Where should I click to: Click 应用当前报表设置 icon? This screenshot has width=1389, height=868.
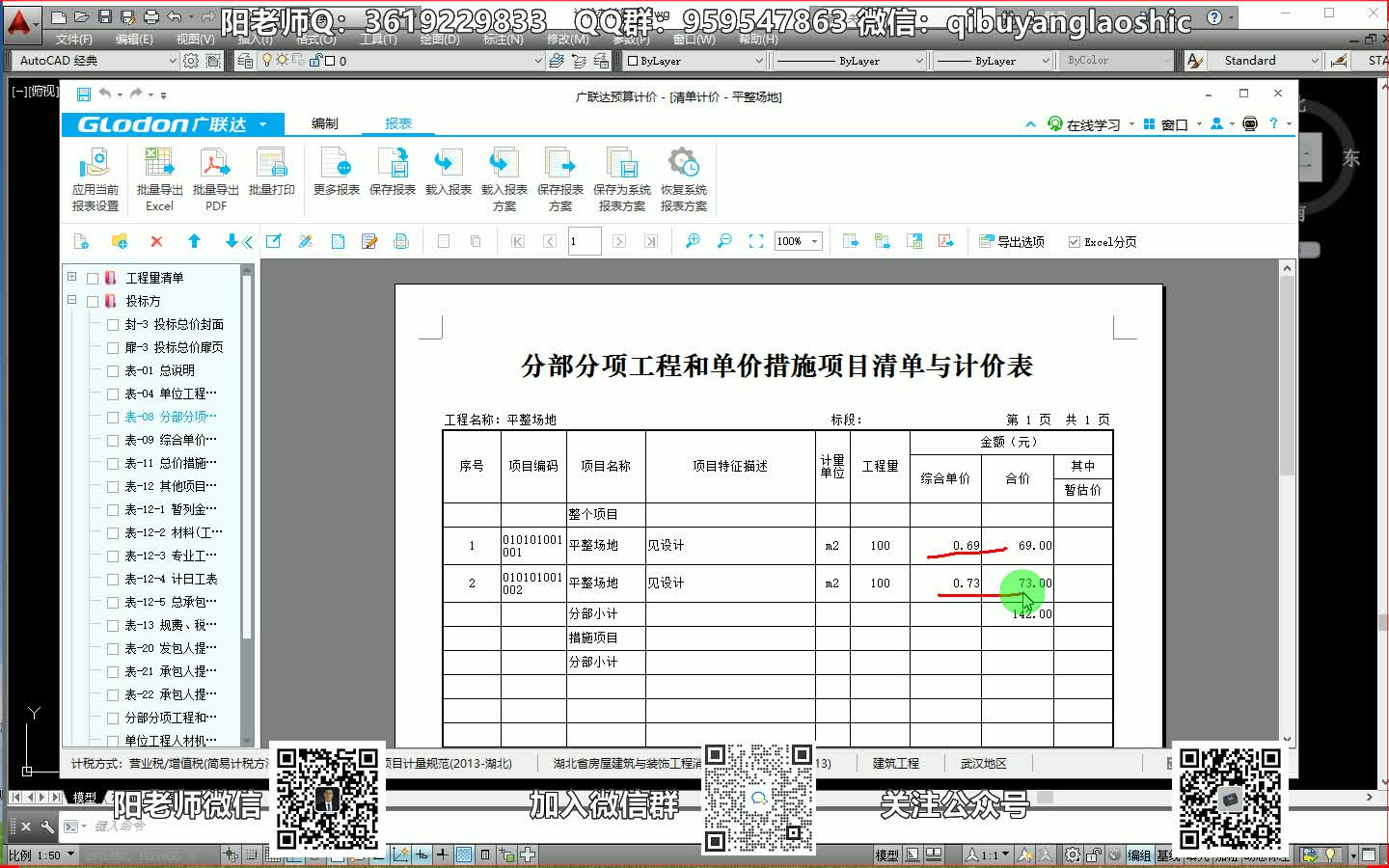pyautogui.click(x=95, y=179)
